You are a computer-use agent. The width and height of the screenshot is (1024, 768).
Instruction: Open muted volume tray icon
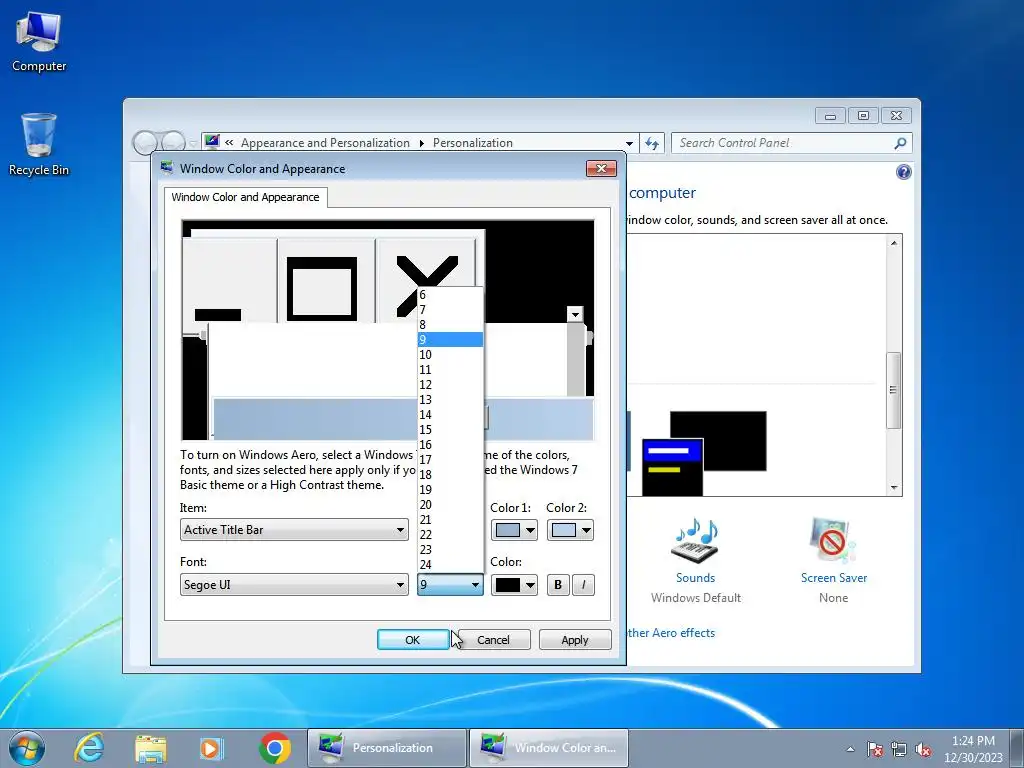point(923,749)
